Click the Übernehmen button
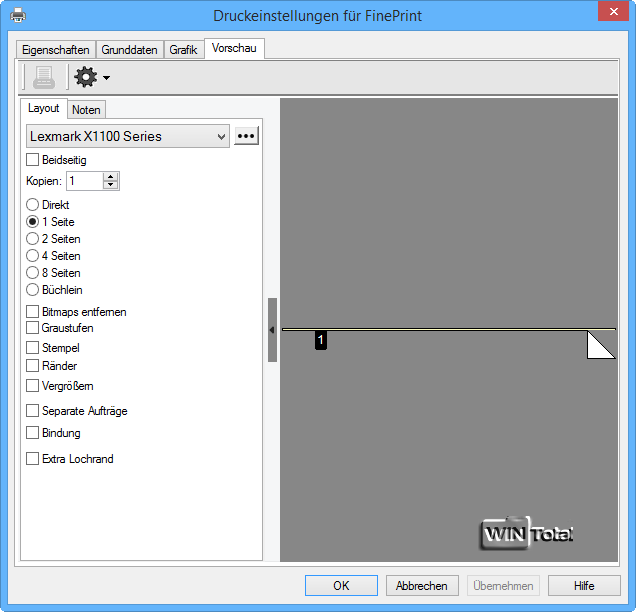The width and height of the screenshot is (636, 612). point(503,585)
